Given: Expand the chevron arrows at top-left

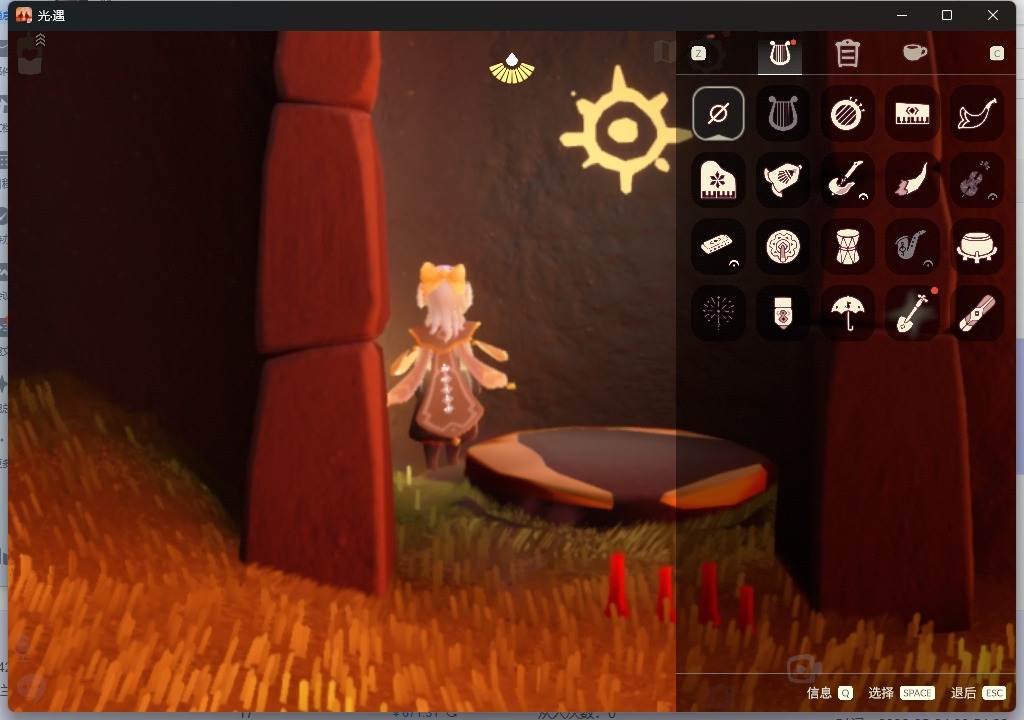Looking at the screenshot, I should tap(40, 40).
